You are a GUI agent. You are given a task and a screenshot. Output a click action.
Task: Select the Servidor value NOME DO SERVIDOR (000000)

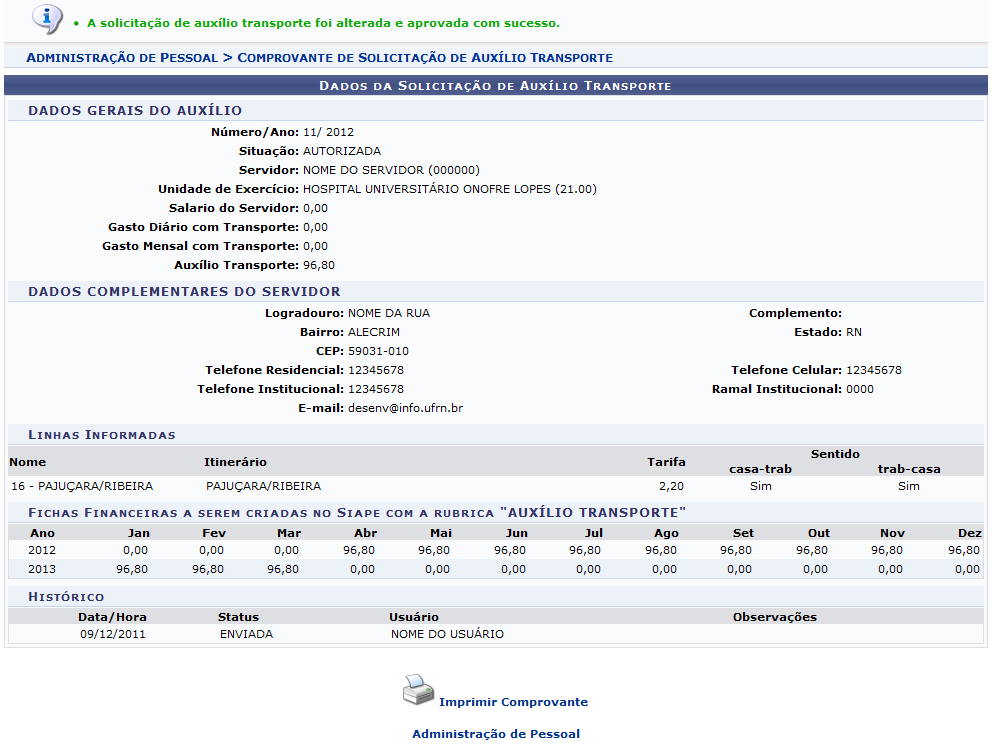(x=391, y=170)
